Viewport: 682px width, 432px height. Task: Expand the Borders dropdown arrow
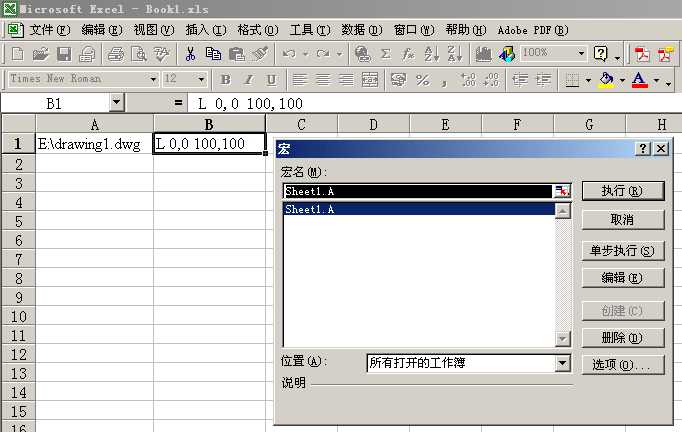point(588,80)
